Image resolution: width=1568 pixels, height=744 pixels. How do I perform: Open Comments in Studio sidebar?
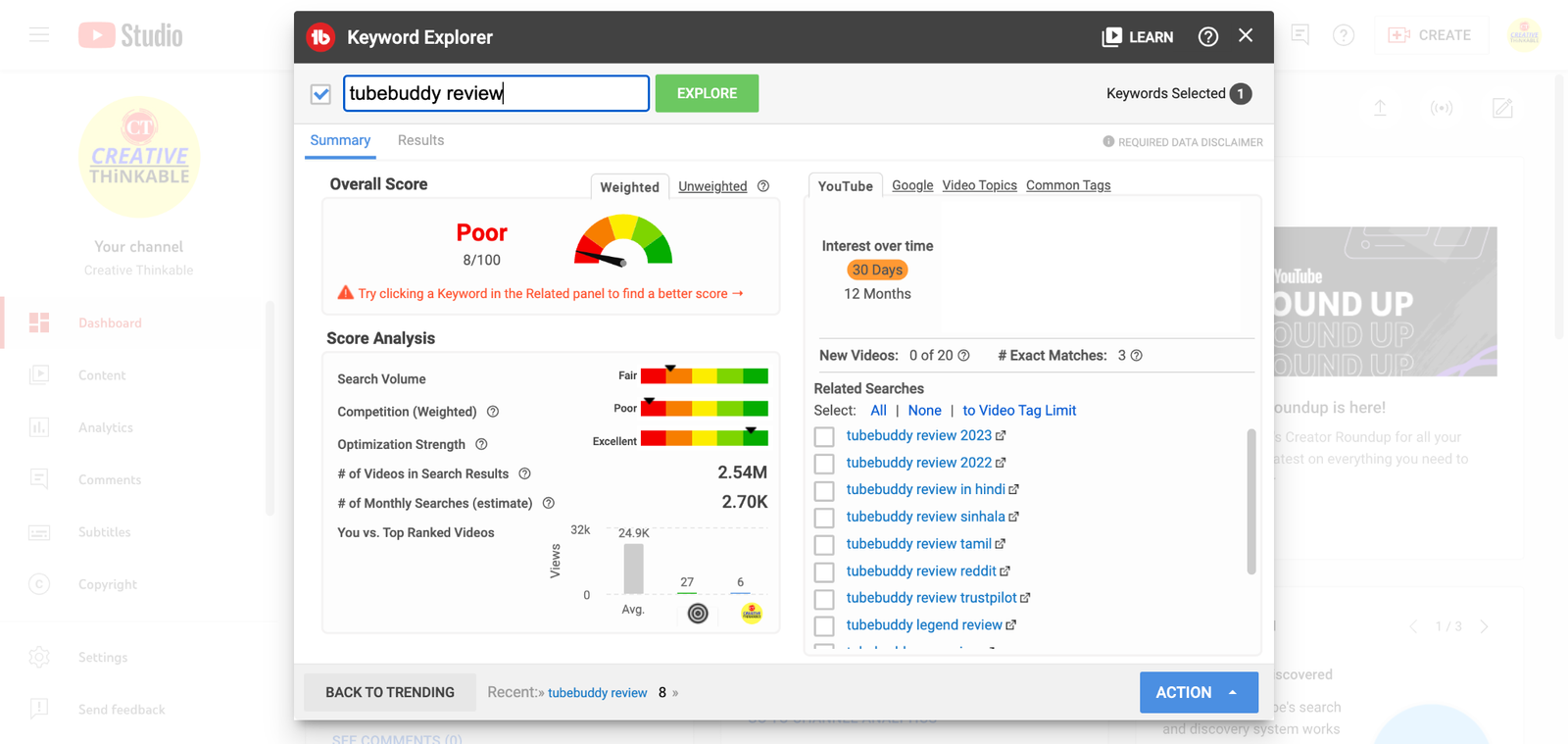click(x=110, y=479)
